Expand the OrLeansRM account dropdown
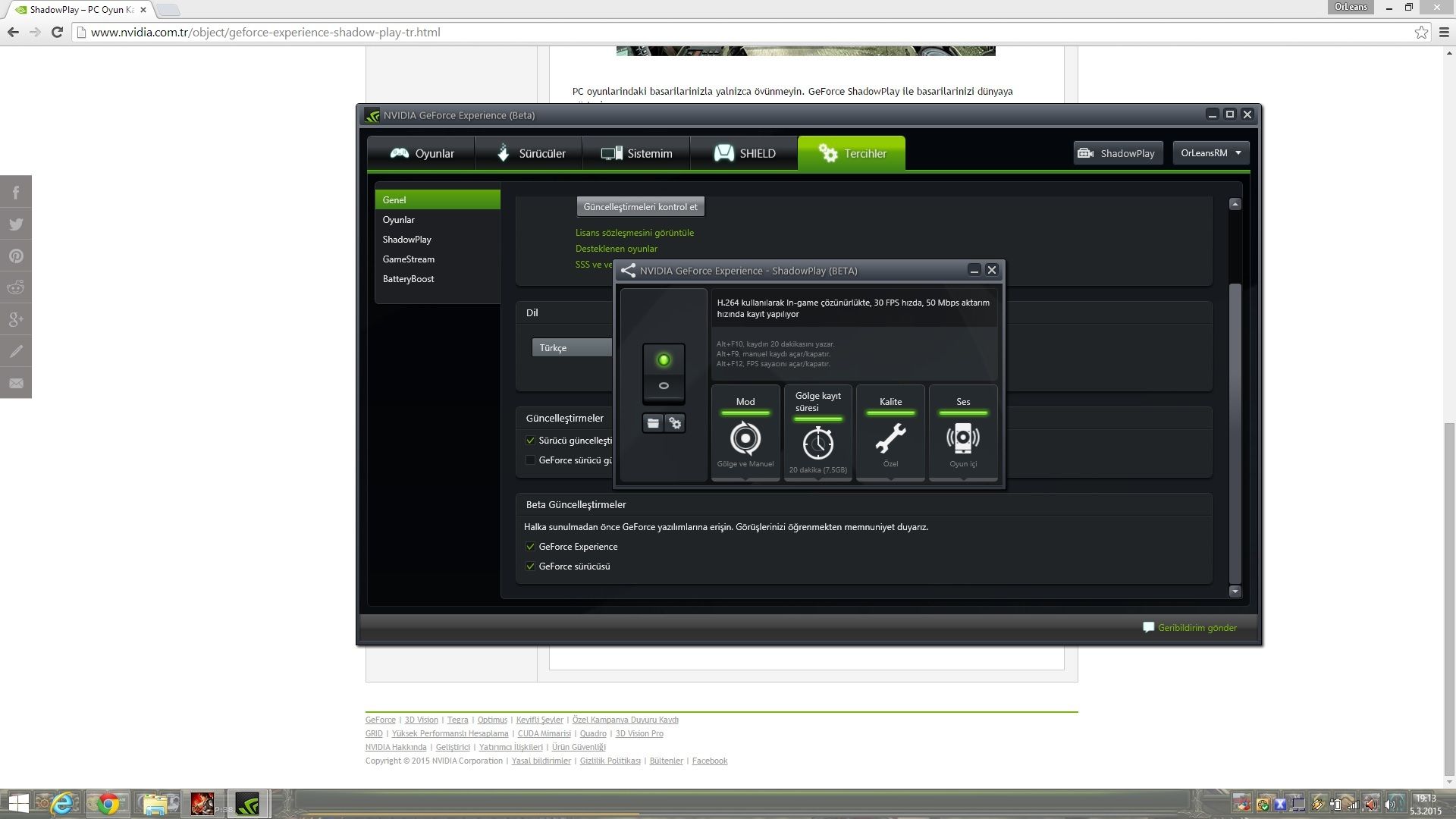This screenshot has height=819, width=1456. click(1210, 153)
